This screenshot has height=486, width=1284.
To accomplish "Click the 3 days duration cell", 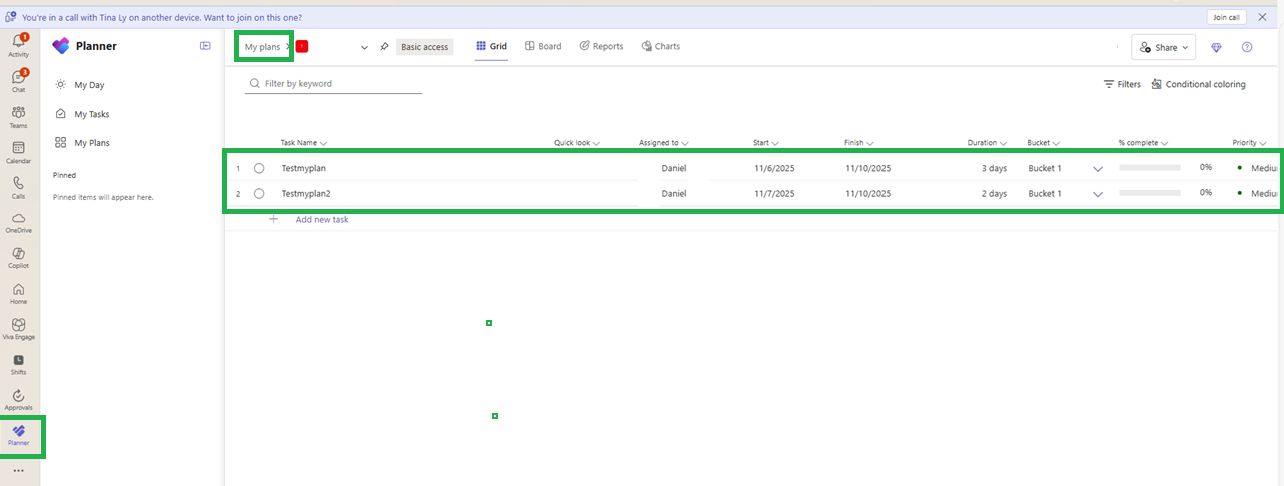I will (x=993, y=168).
